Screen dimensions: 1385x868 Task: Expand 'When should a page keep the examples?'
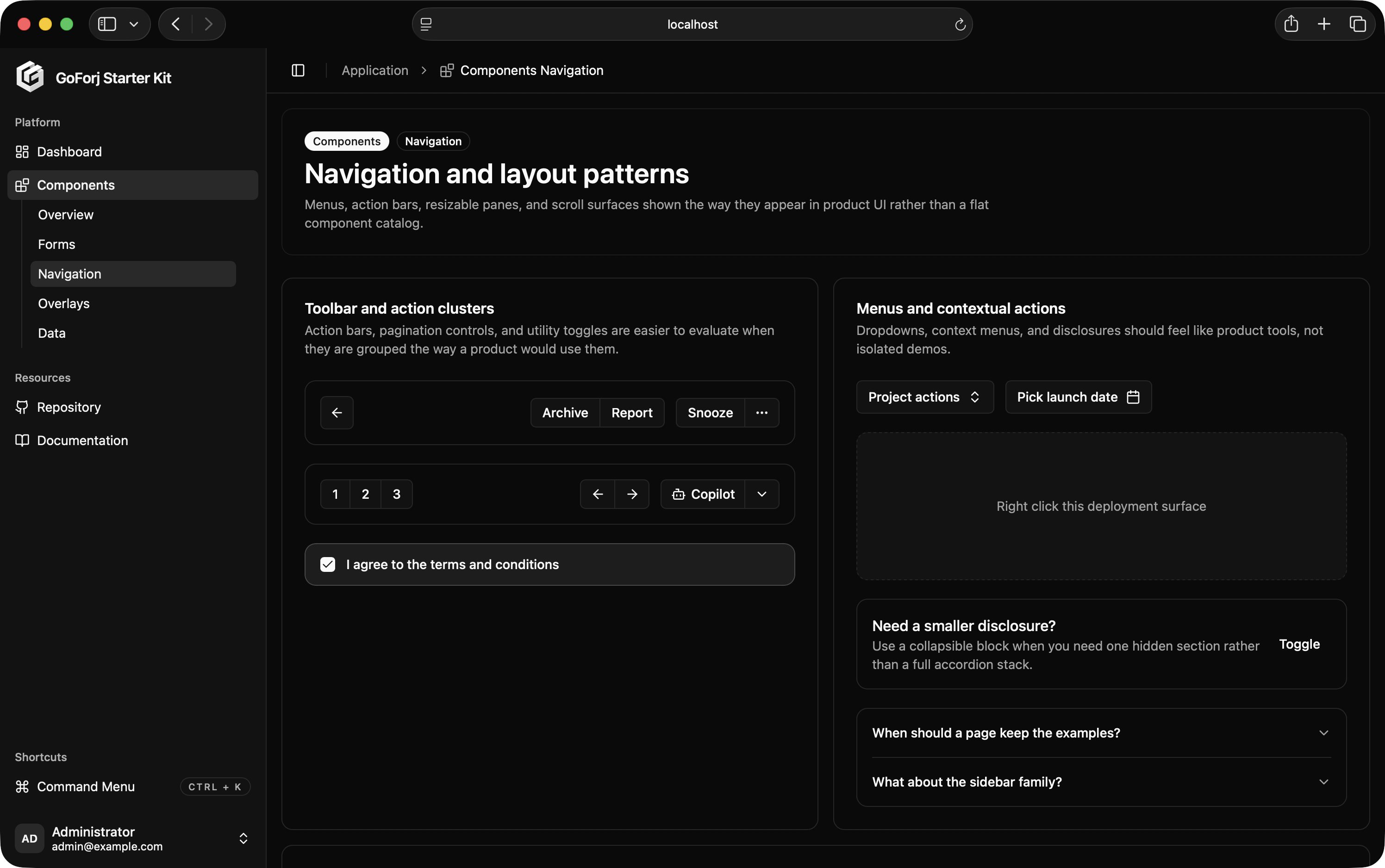[1101, 733]
